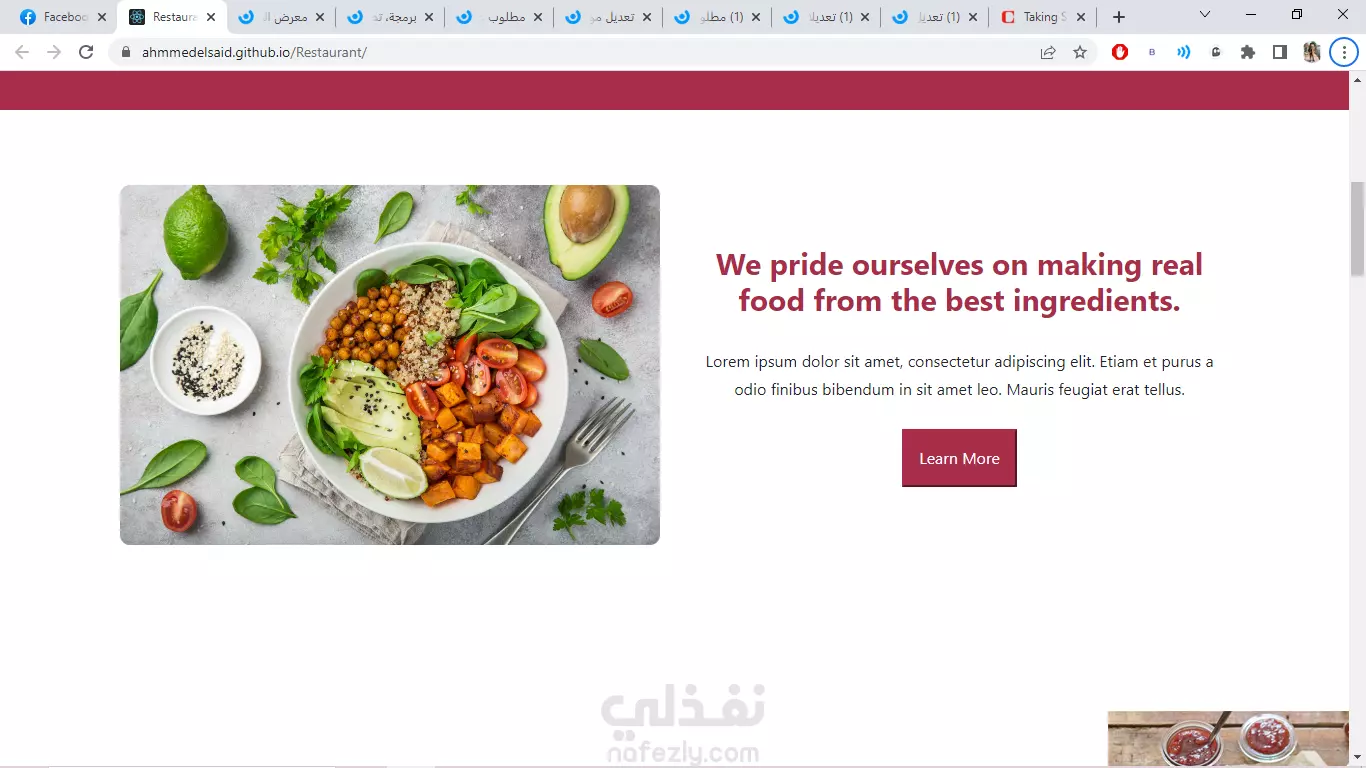The height and width of the screenshot is (768, 1366).
Task: Click the Learn More button
Action: click(959, 458)
